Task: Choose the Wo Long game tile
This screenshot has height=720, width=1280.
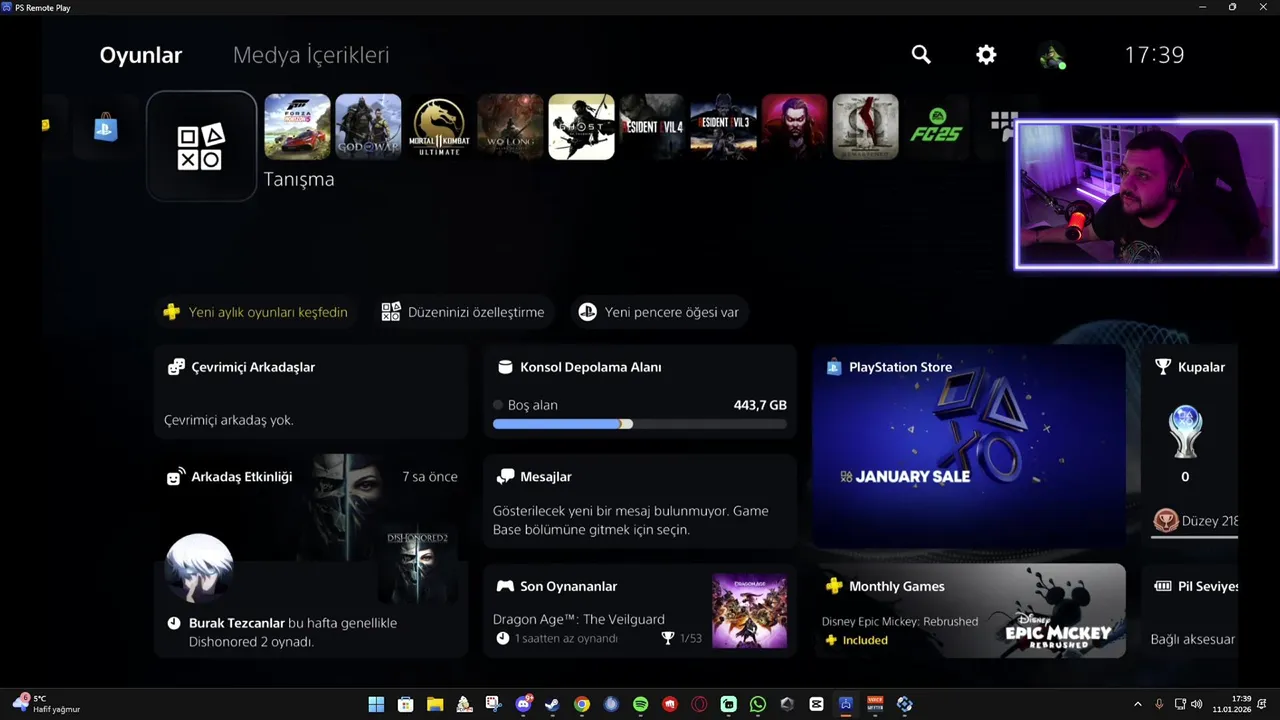Action: [510, 127]
